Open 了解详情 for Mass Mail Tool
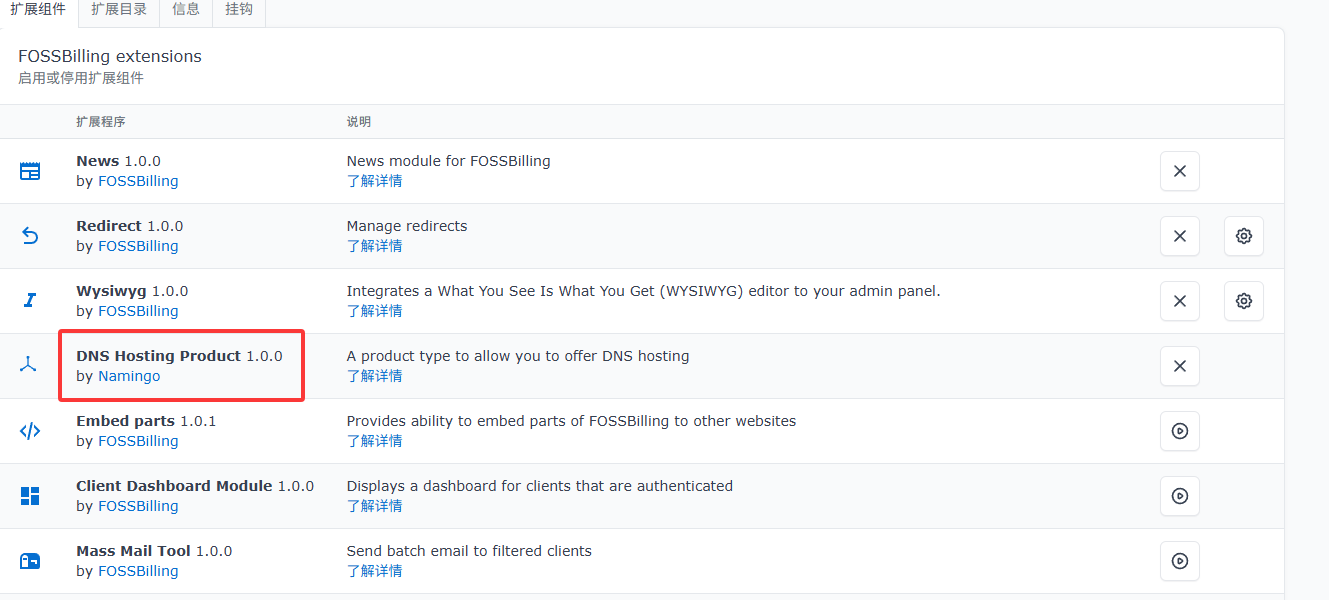Viewport: 1329px width, 600px height. tap(374, 571)
